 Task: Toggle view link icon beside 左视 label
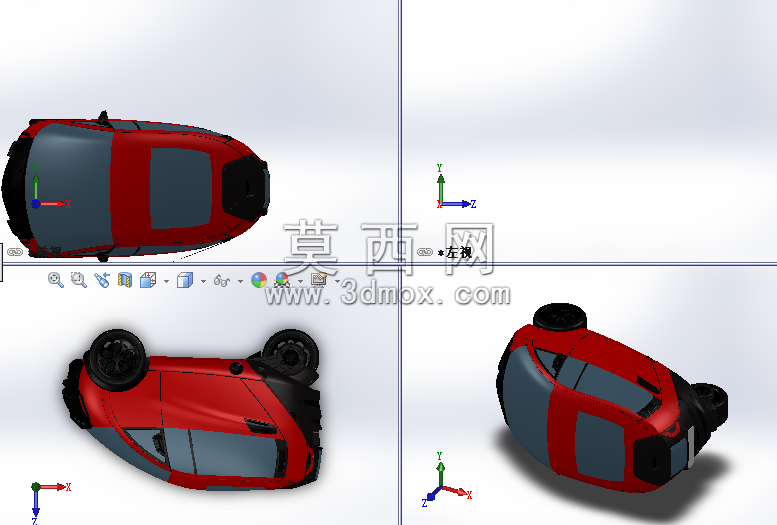coord(425,252)
